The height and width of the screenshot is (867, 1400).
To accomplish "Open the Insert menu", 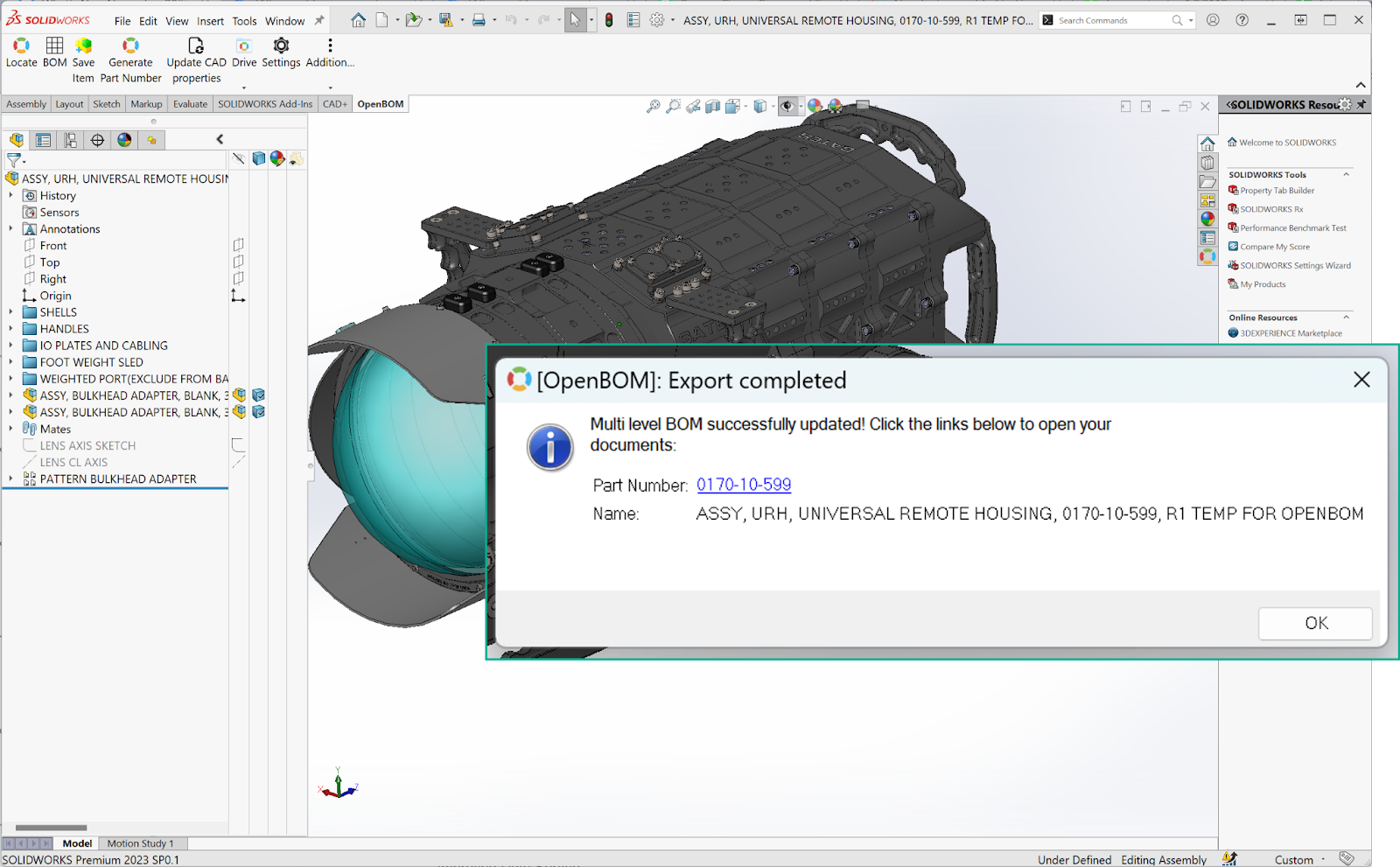I will (x=210, y=21).
